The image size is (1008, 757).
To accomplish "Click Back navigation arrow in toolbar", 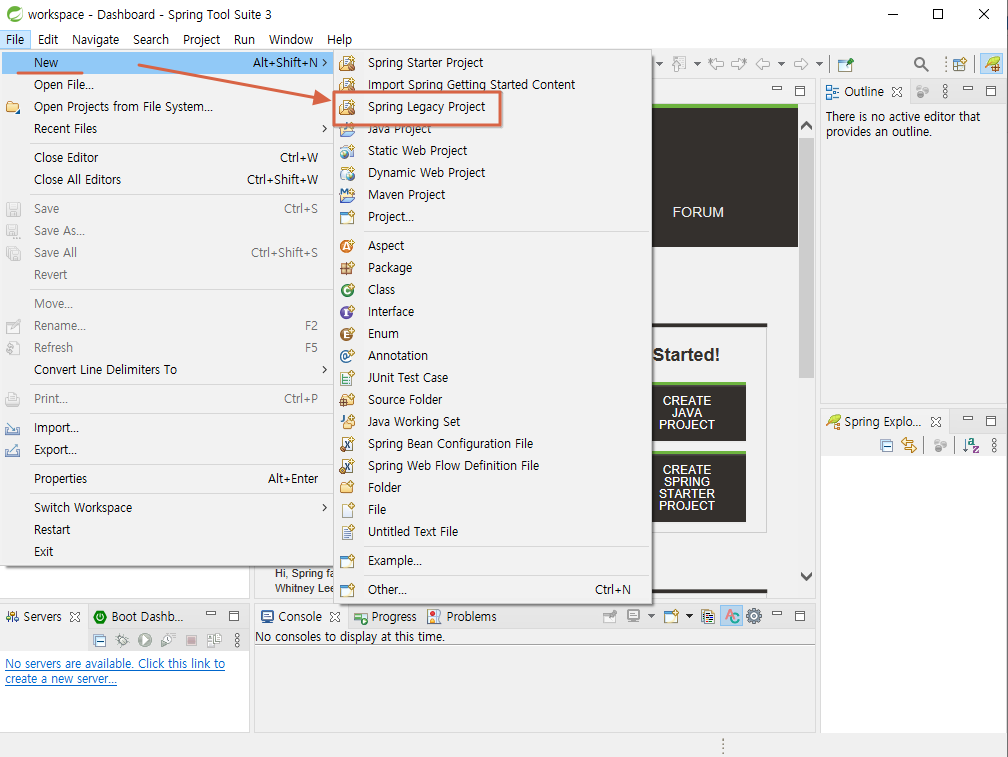I will (x=763, y=64).
